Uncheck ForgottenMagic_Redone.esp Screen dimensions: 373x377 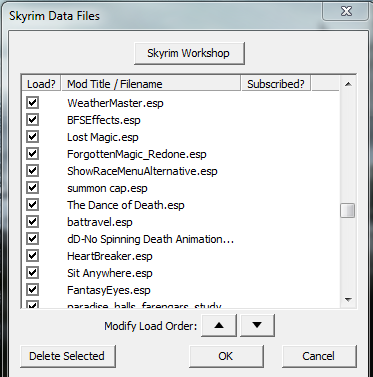point(33,154)
